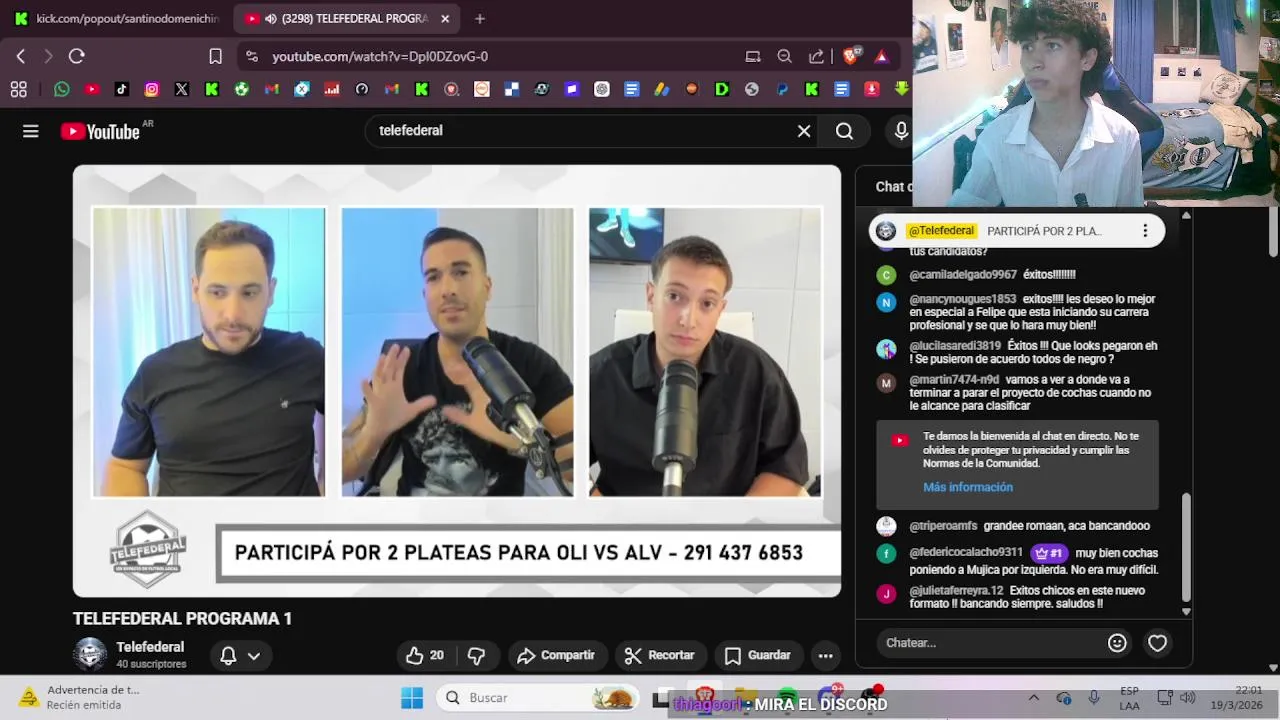Open Instagram bookmark
This screenshot has height=720, width=1280.
pos(152,89)
